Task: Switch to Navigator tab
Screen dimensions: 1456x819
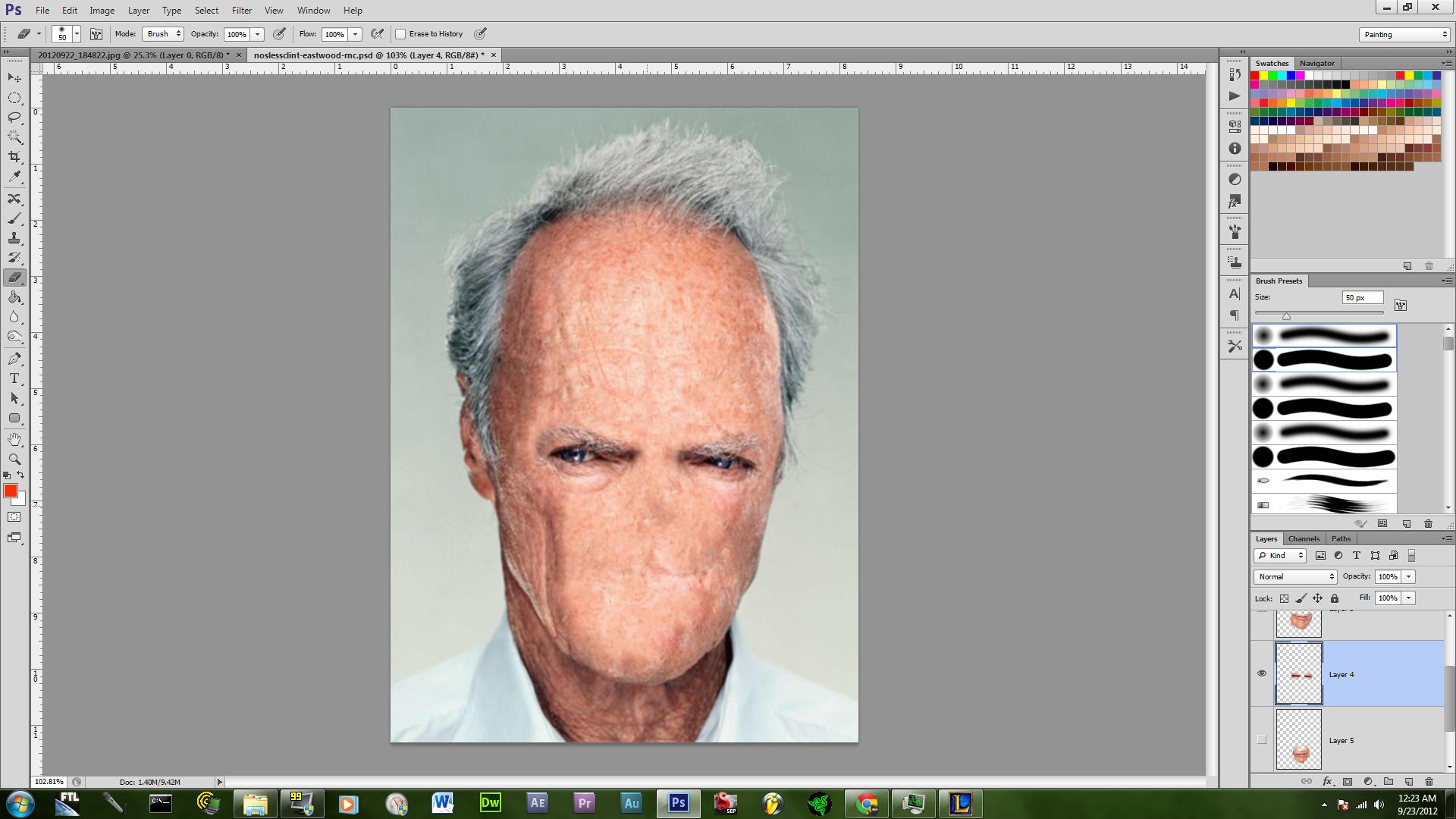Action: (x=1316, y=63)
